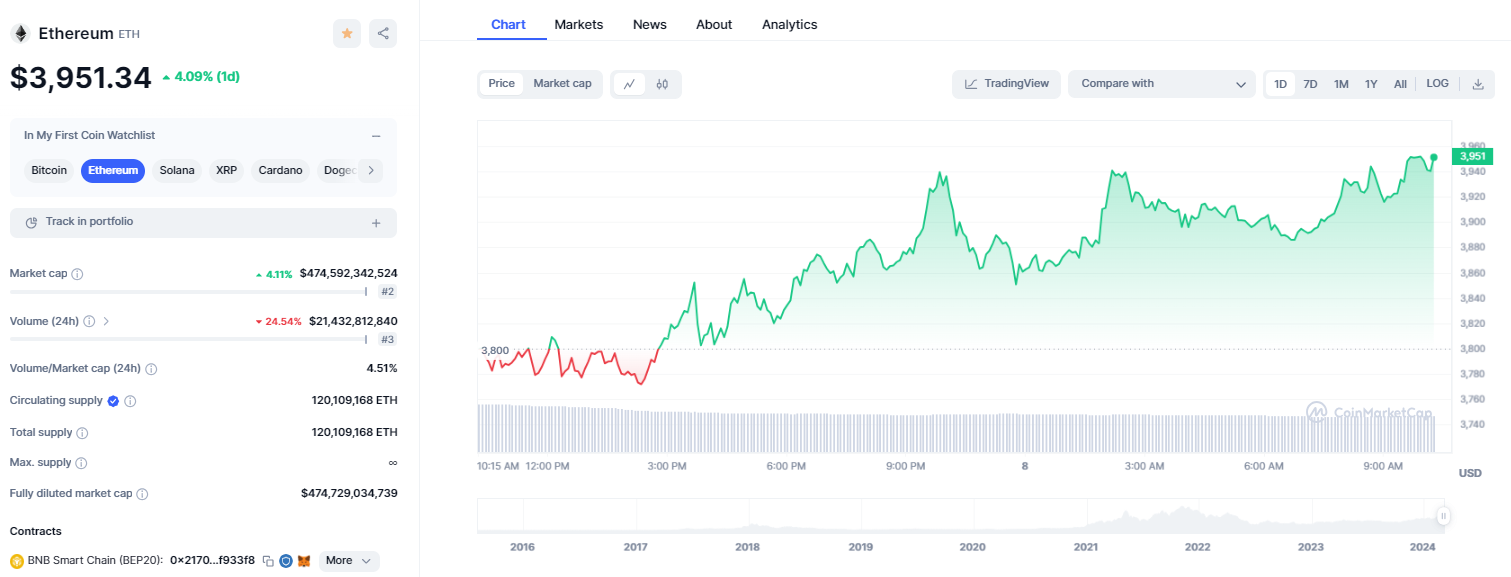Open the Markets tab
1511x577 pixels.
[x=579, y=24]
